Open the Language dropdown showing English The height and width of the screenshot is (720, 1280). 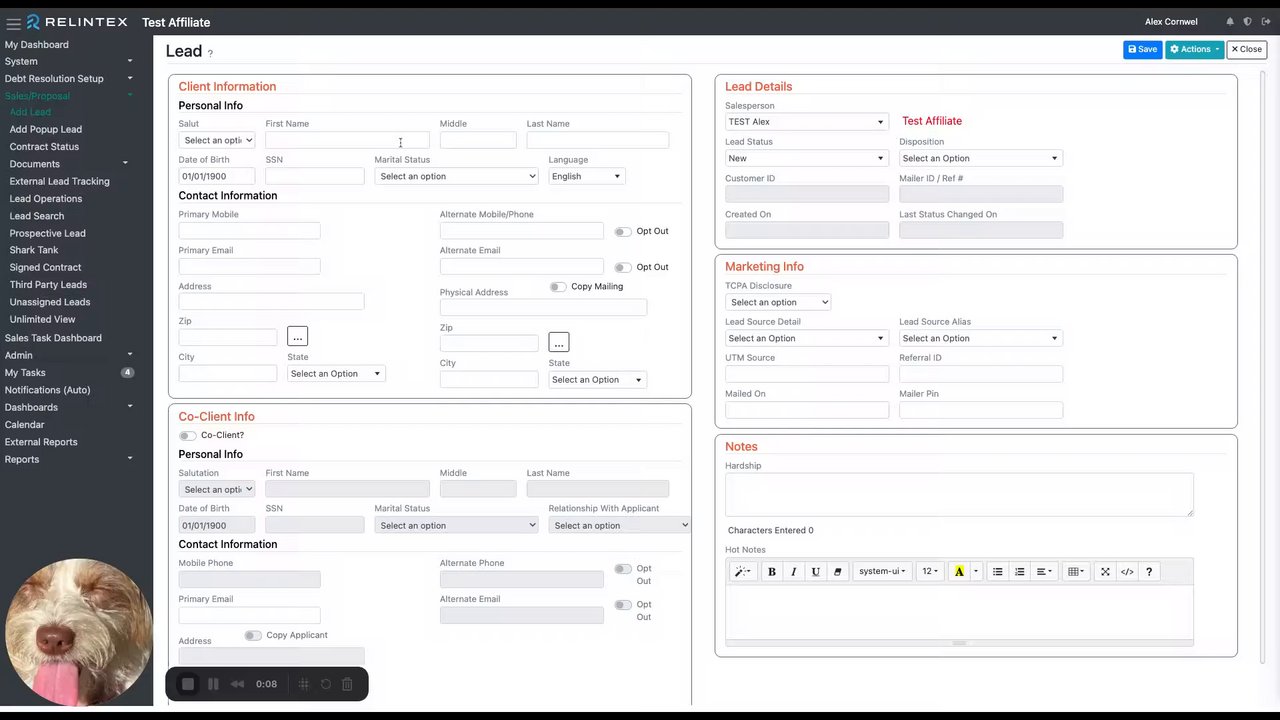point(586,176)
